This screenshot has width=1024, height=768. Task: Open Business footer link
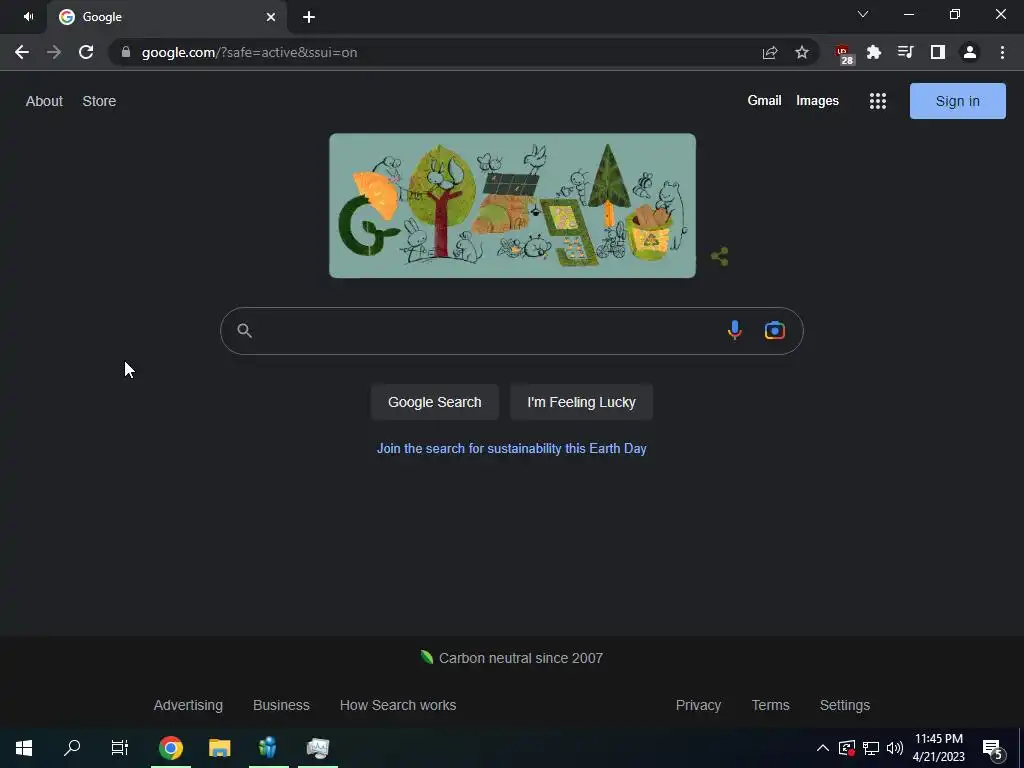click(x=281, y=705)
